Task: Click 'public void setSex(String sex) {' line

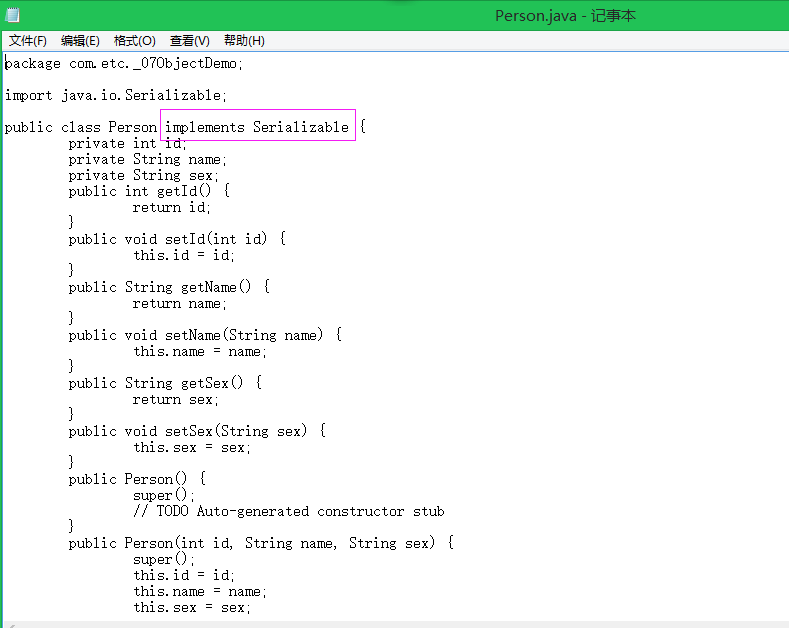Action: point(197,431)
